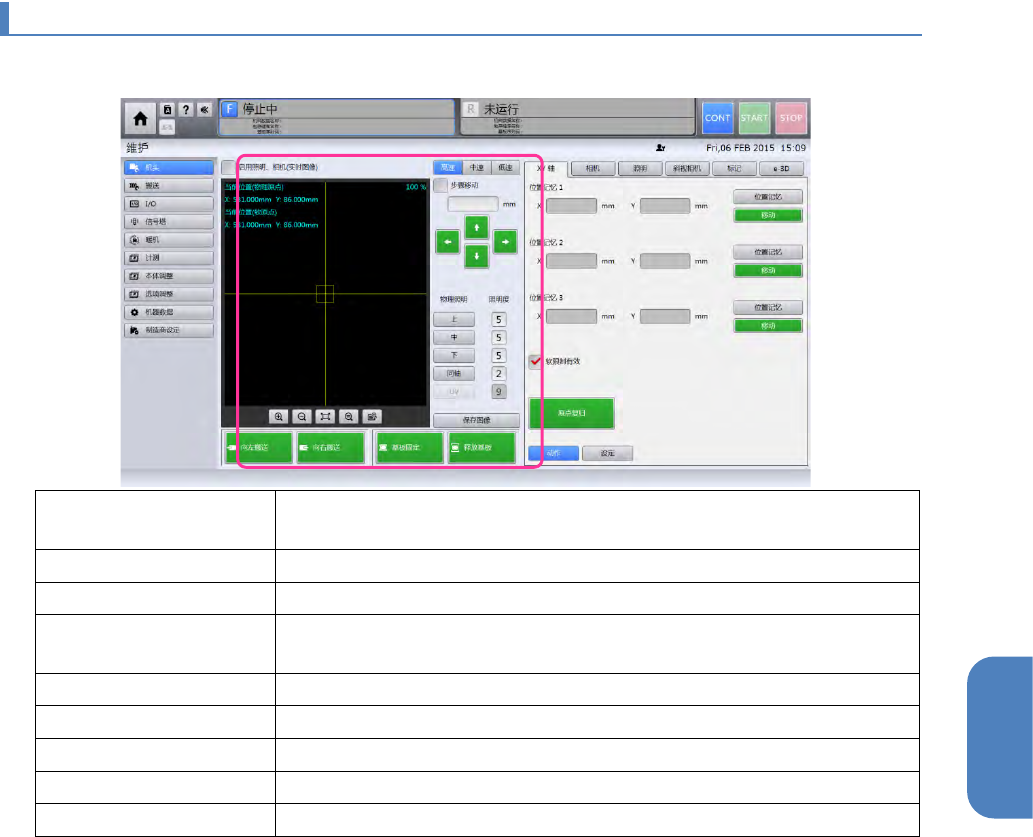Viewport: 1033px width, 837px height.
Task: Zoom in on the camera image
Action: (277, 416)
